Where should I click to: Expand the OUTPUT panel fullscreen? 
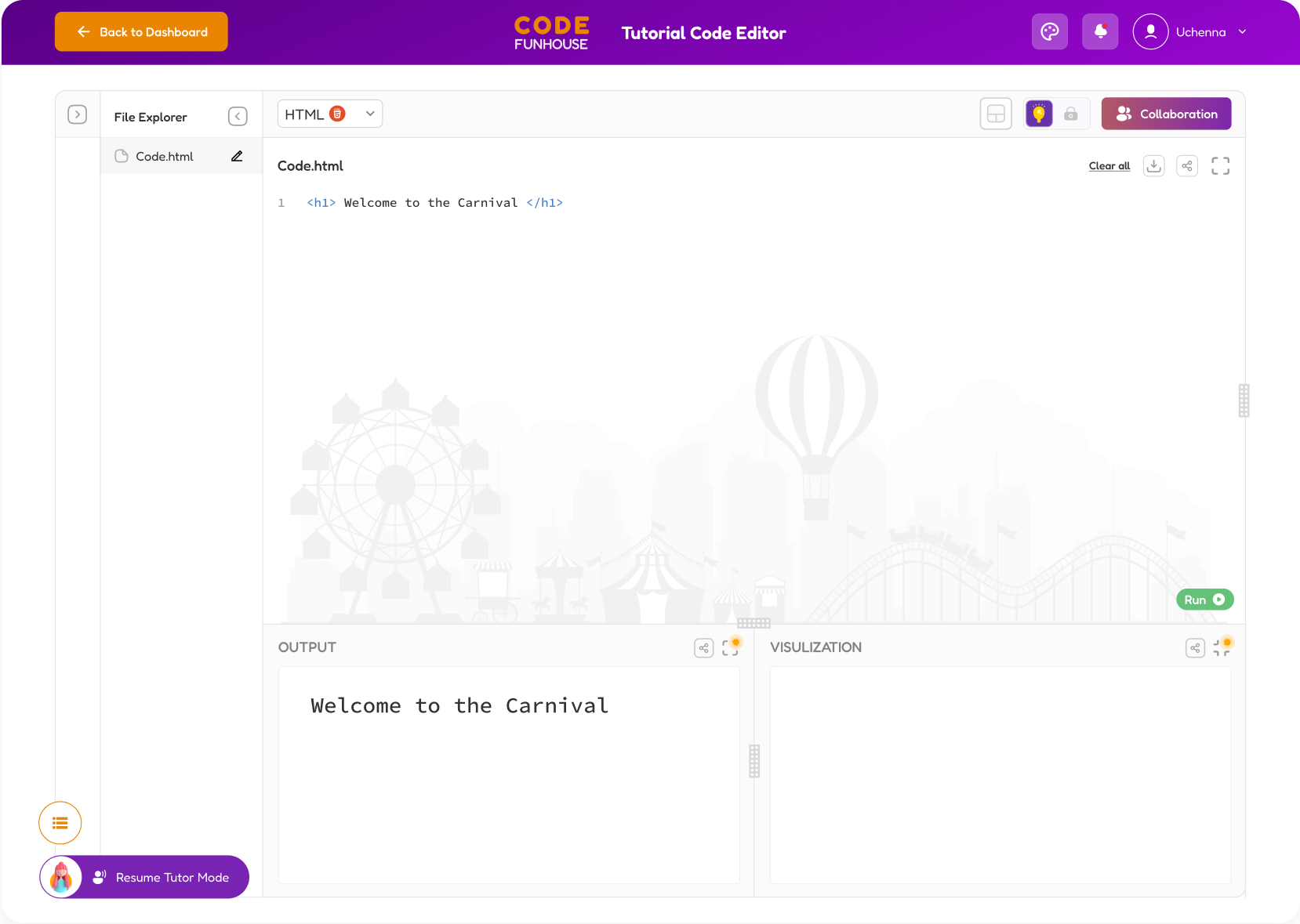[x=730, y=647]
